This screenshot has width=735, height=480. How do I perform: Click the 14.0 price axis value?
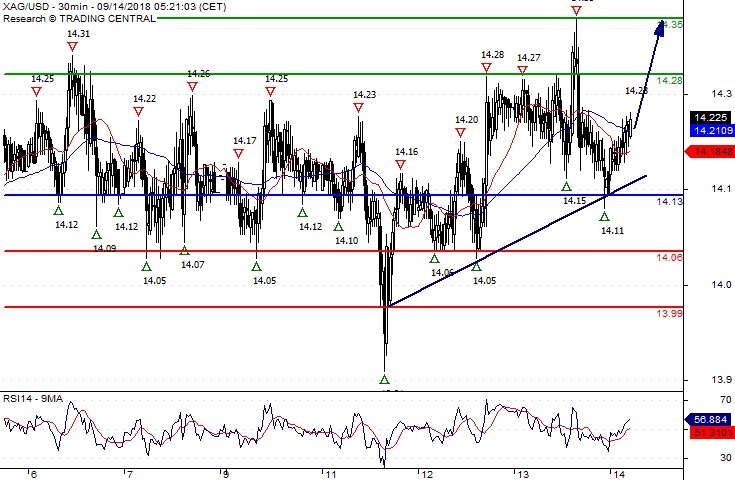coord(721,285)
